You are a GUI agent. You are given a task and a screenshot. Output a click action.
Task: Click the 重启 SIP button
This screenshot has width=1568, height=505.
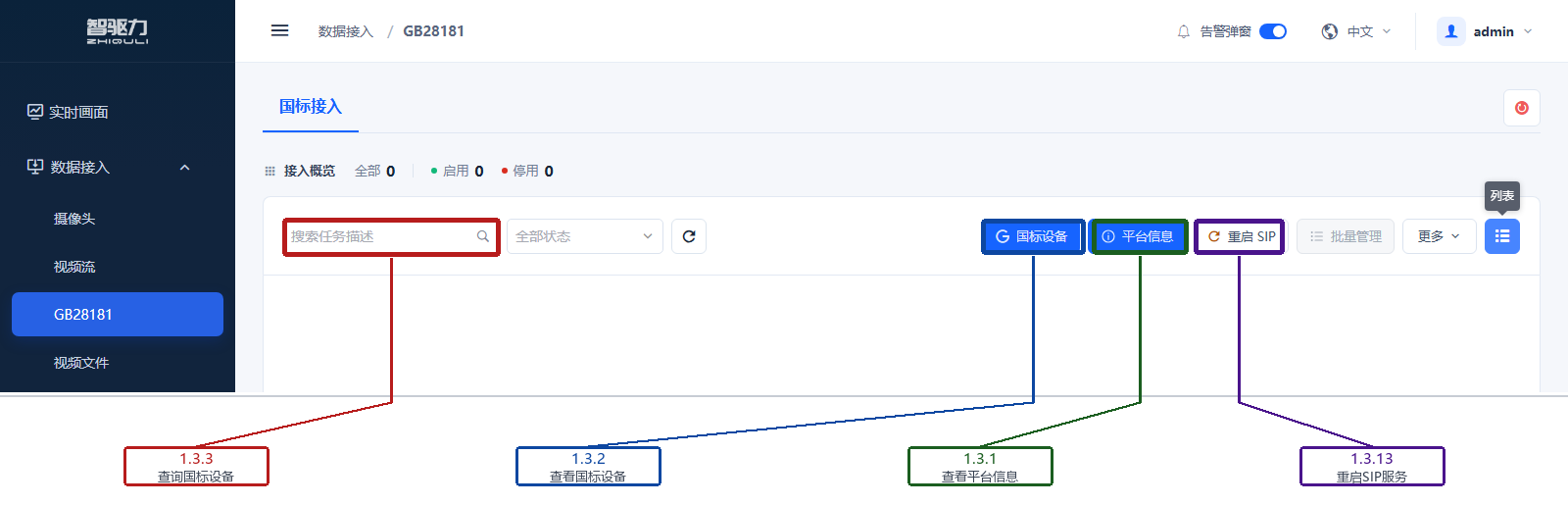tap(1241, 236)
